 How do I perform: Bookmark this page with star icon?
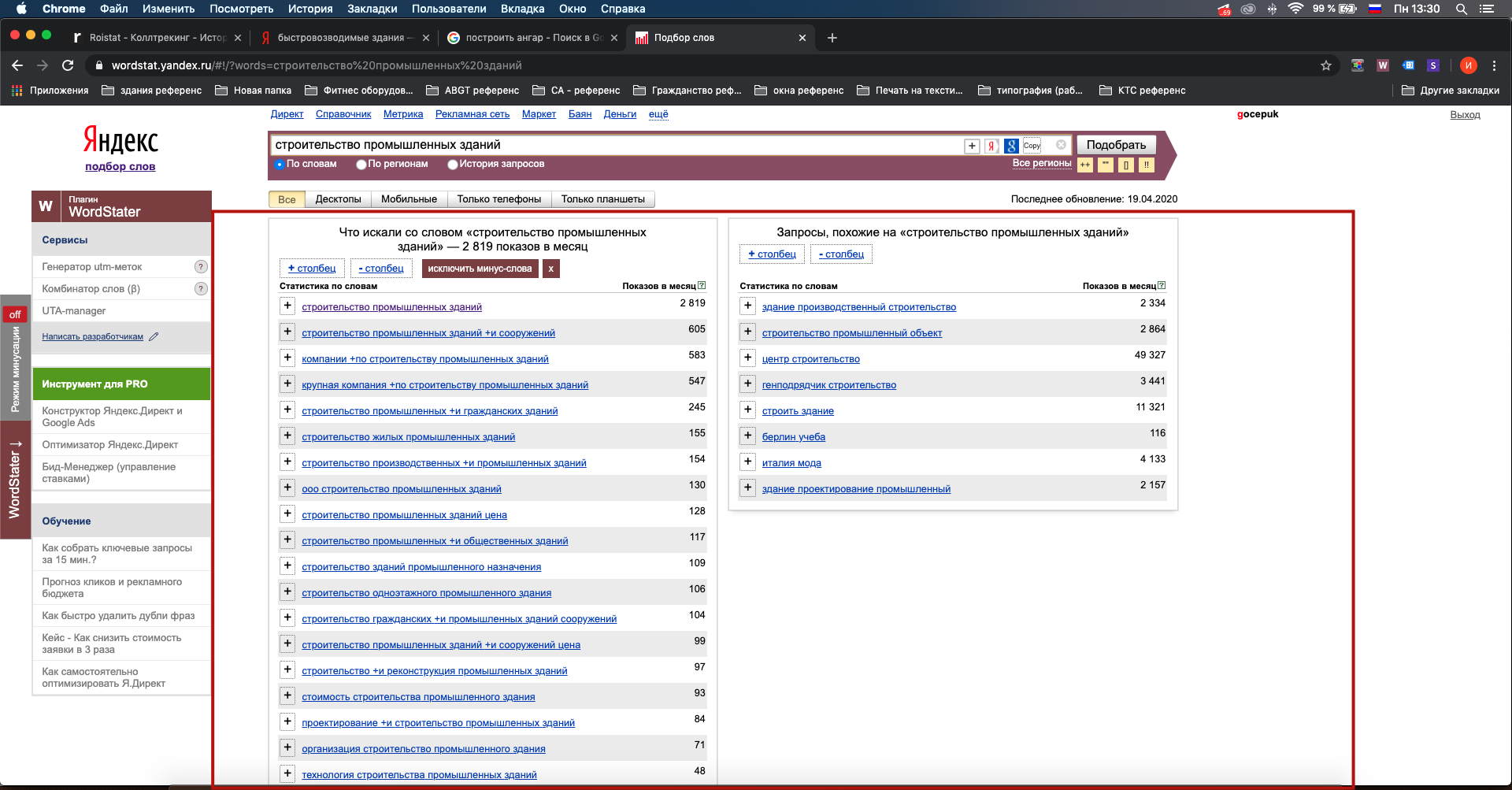(1326, 65)
